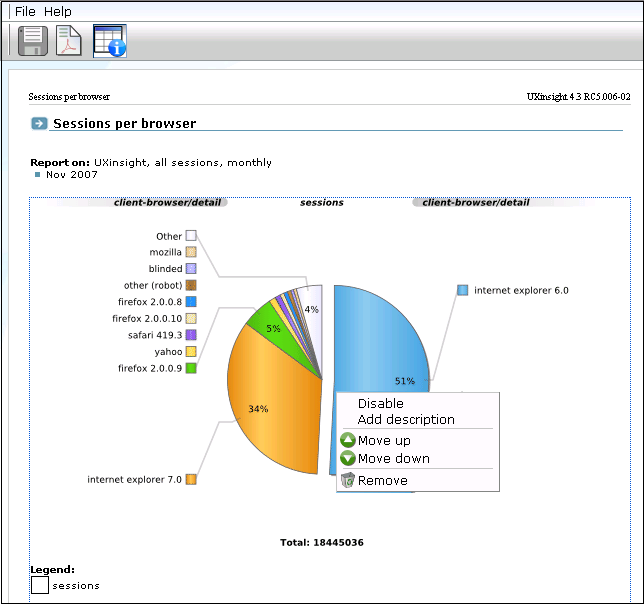
Task: Click the 'Legend:' label
Action: [x=53, y=570]
